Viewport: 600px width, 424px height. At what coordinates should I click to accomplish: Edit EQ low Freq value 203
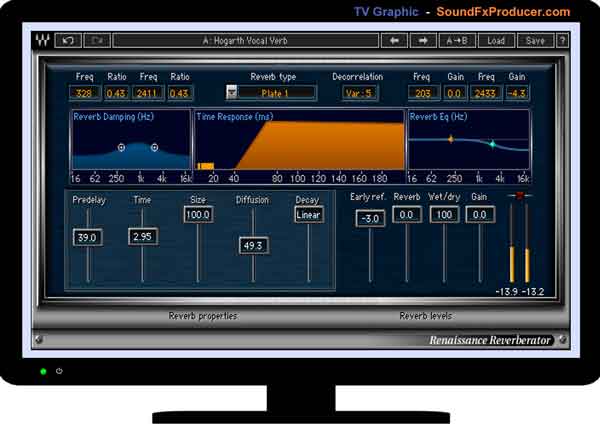click(422, 93)
